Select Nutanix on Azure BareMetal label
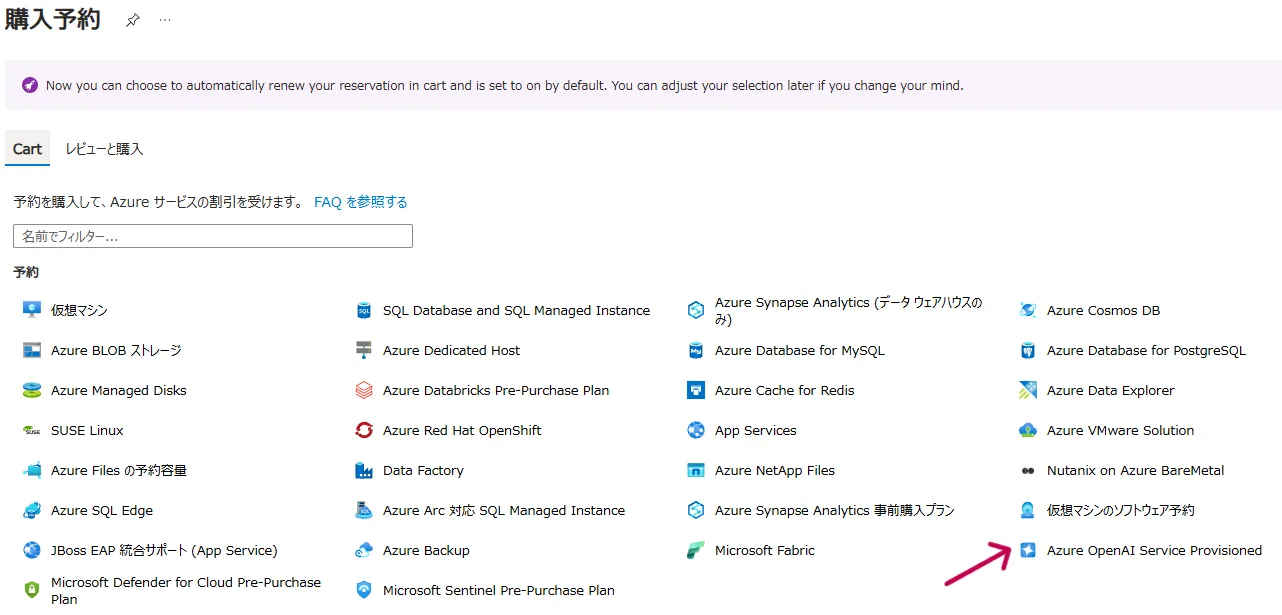Image resolution: width=1282 pixels, height=615 pixels. 1135,470
